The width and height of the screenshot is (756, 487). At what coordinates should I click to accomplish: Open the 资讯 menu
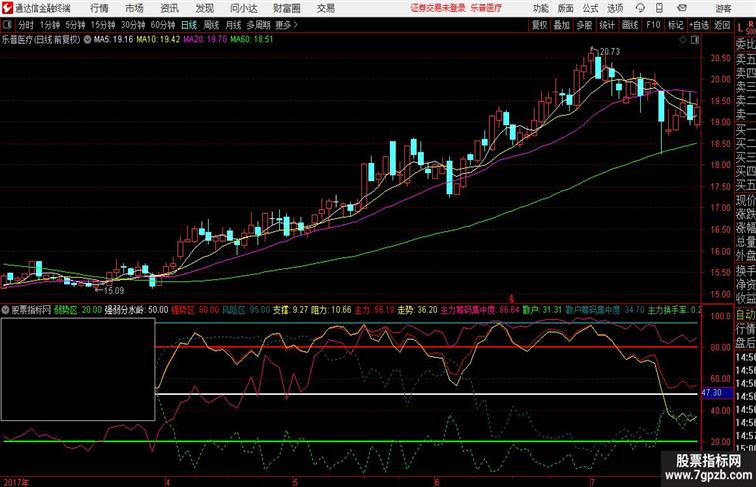[x=170, y=8]
